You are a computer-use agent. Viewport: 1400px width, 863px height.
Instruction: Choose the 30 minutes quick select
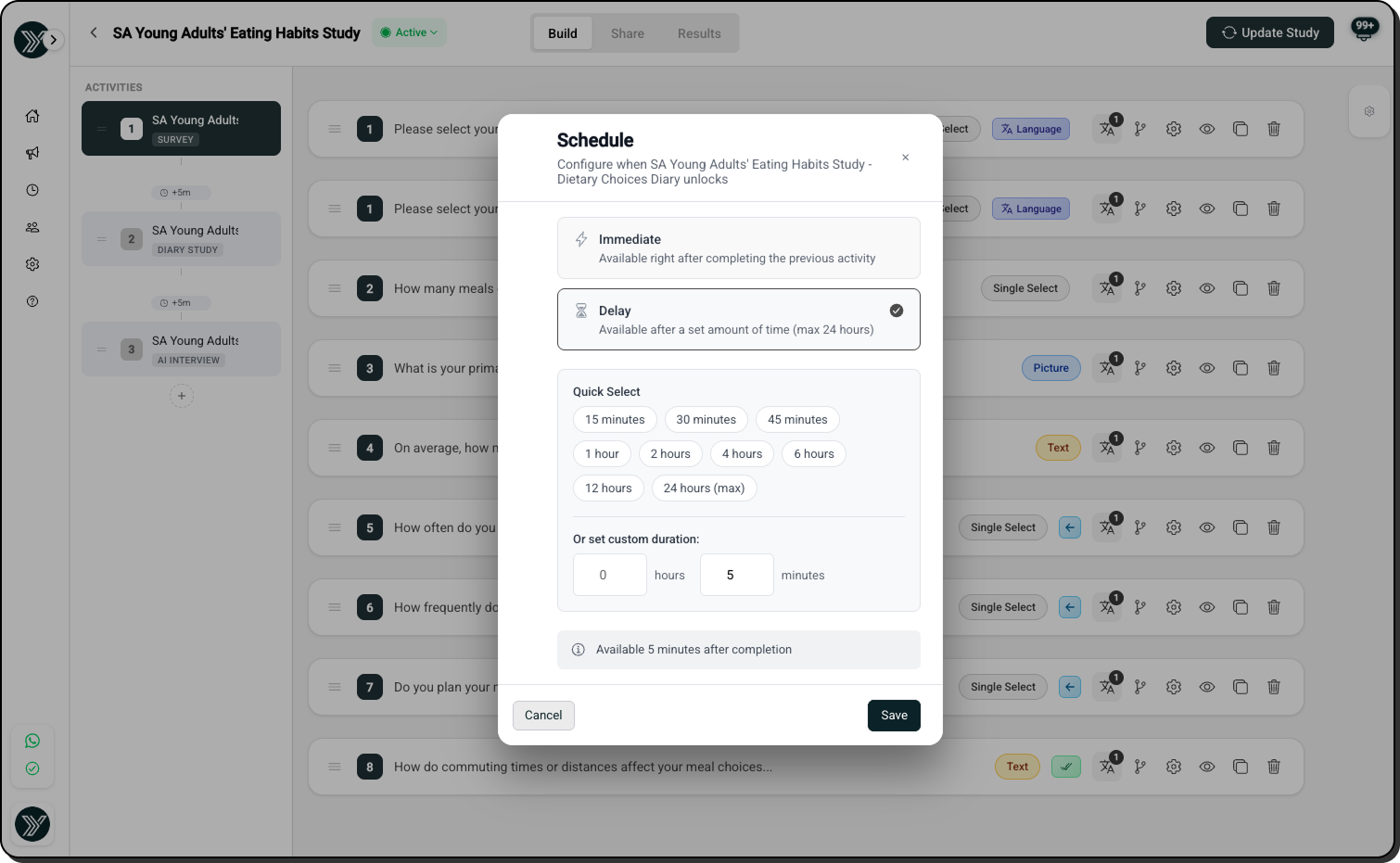[x=706, y=420]
